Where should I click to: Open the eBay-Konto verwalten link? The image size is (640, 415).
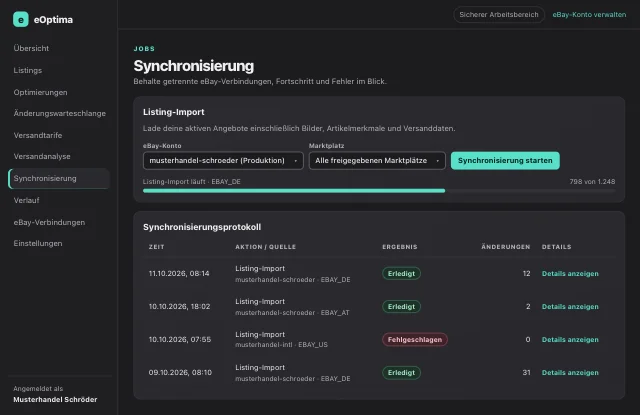[x=589, y=15]
